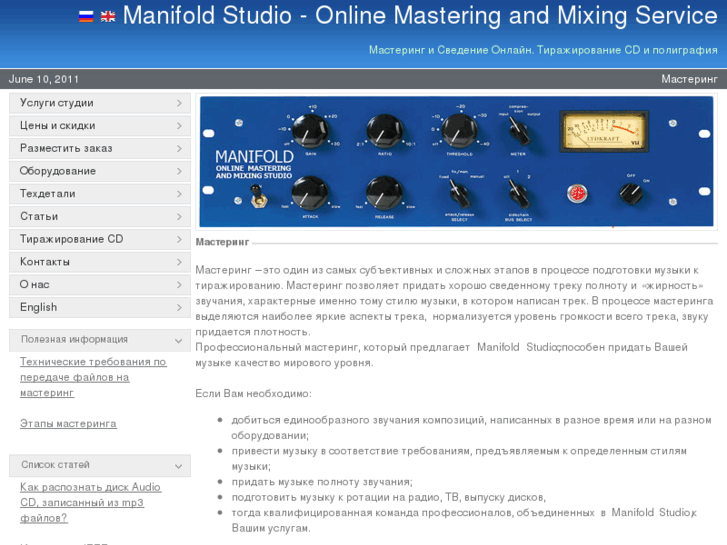The width and height of the screenshot is (727, 545).
Task: Click the attack/release SELECT switch
Action: tap(459, 194)
